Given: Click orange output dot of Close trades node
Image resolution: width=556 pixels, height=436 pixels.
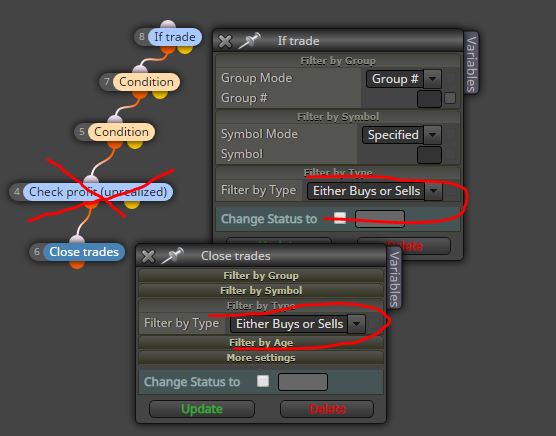Looking at the screenshot, I should 77,264.
